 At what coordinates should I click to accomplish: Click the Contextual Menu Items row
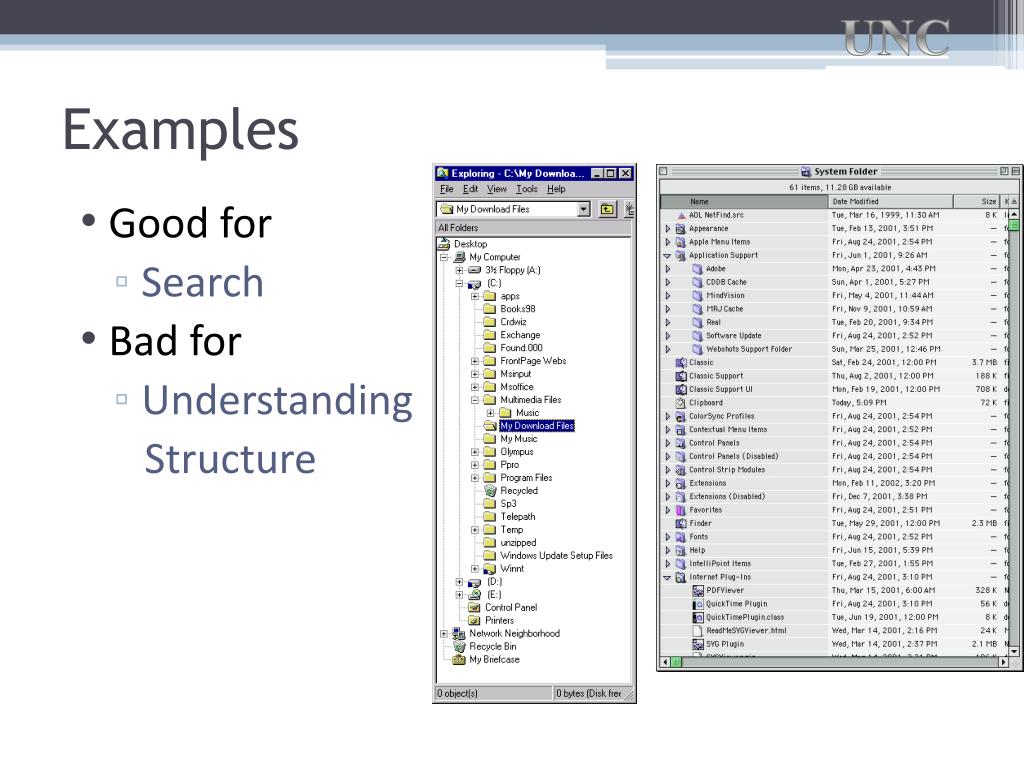pyautogui.click(x=834, y=430)
